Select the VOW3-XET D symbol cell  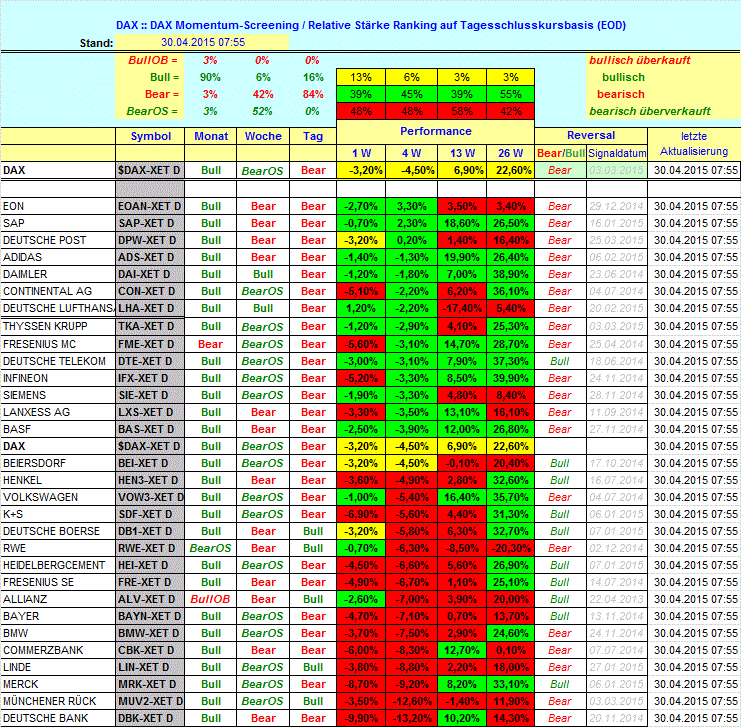[x=150, y=497]
